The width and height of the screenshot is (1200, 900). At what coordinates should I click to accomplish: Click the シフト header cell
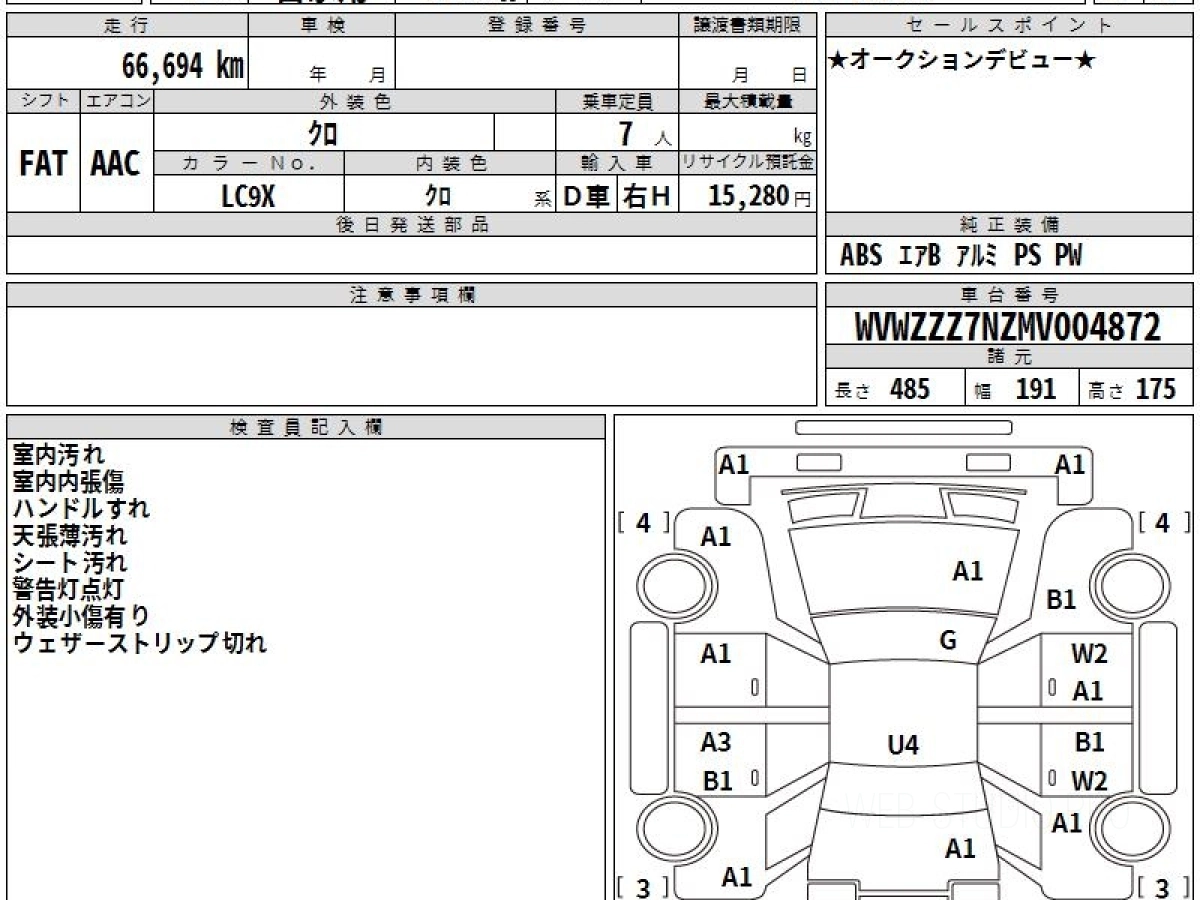(x=43, y=101)
